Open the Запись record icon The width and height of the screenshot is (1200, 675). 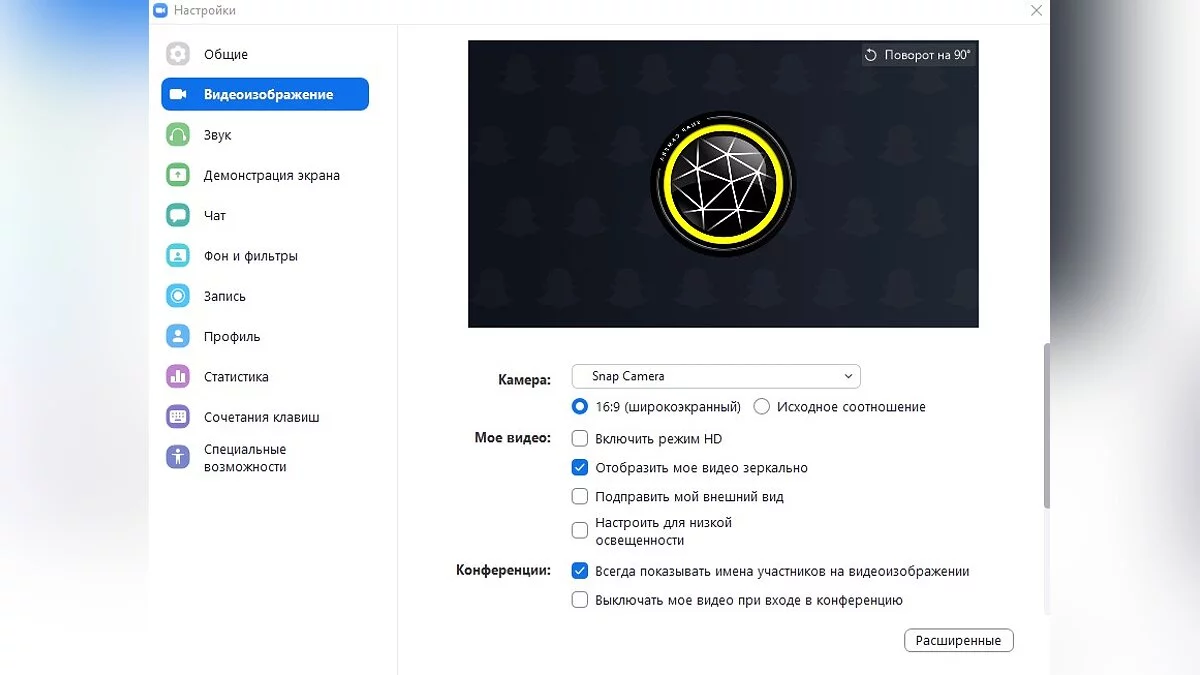(x=178, y=296)
